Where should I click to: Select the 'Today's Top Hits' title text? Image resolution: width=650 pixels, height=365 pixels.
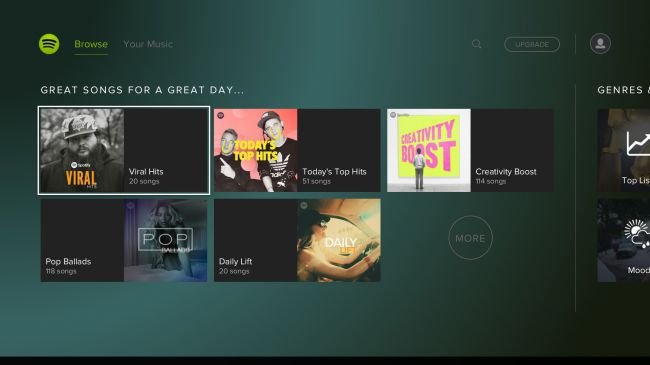tap(334, 172)
